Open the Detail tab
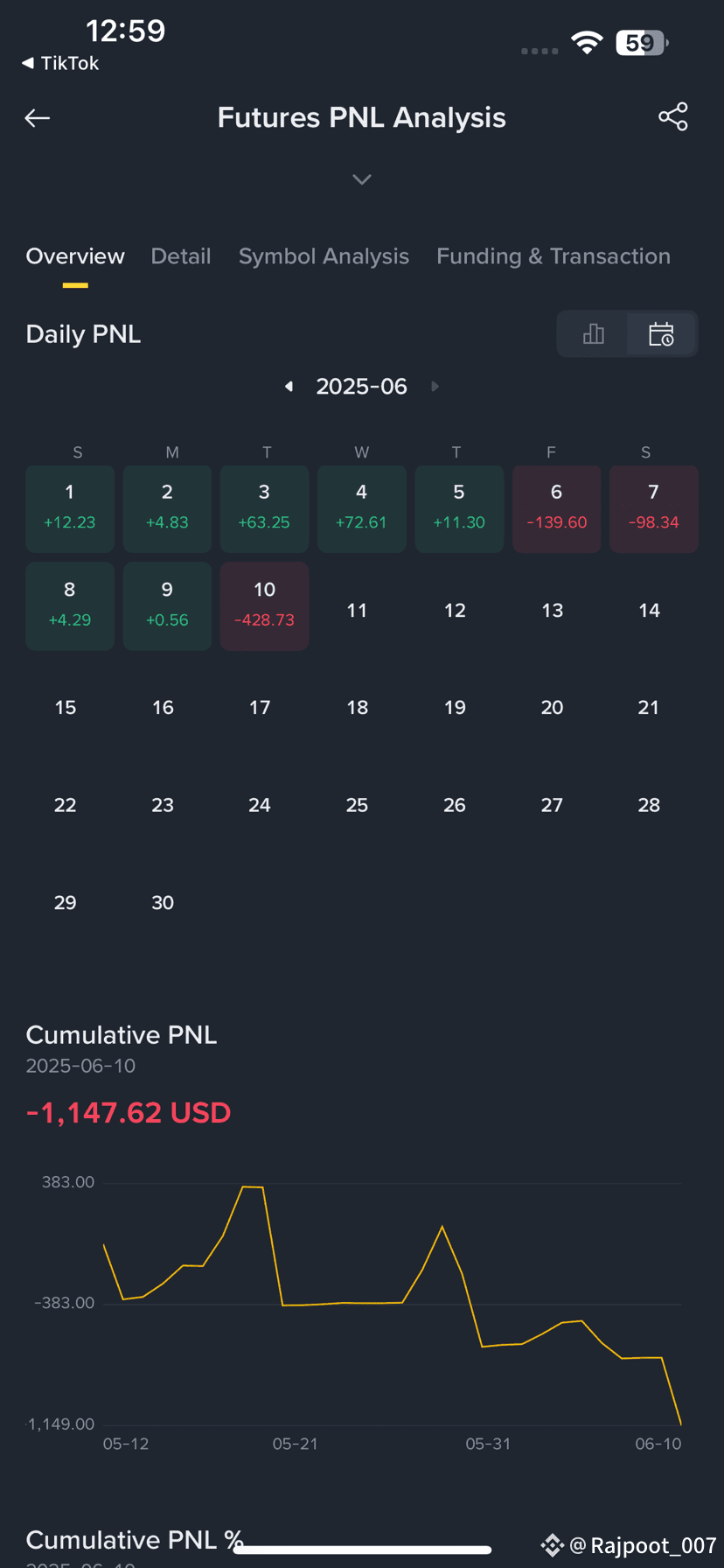The height and width of the screenshot is (1568, 724). 181,256
